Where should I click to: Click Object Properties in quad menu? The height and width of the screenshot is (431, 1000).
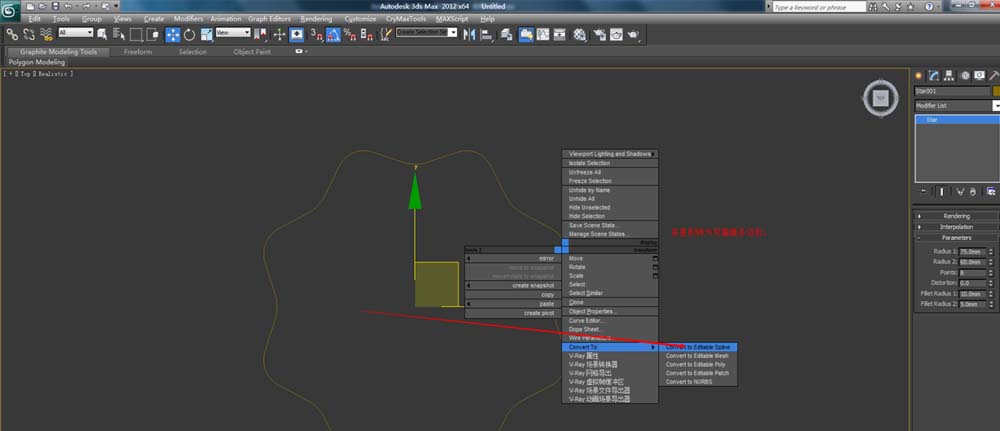610,312
